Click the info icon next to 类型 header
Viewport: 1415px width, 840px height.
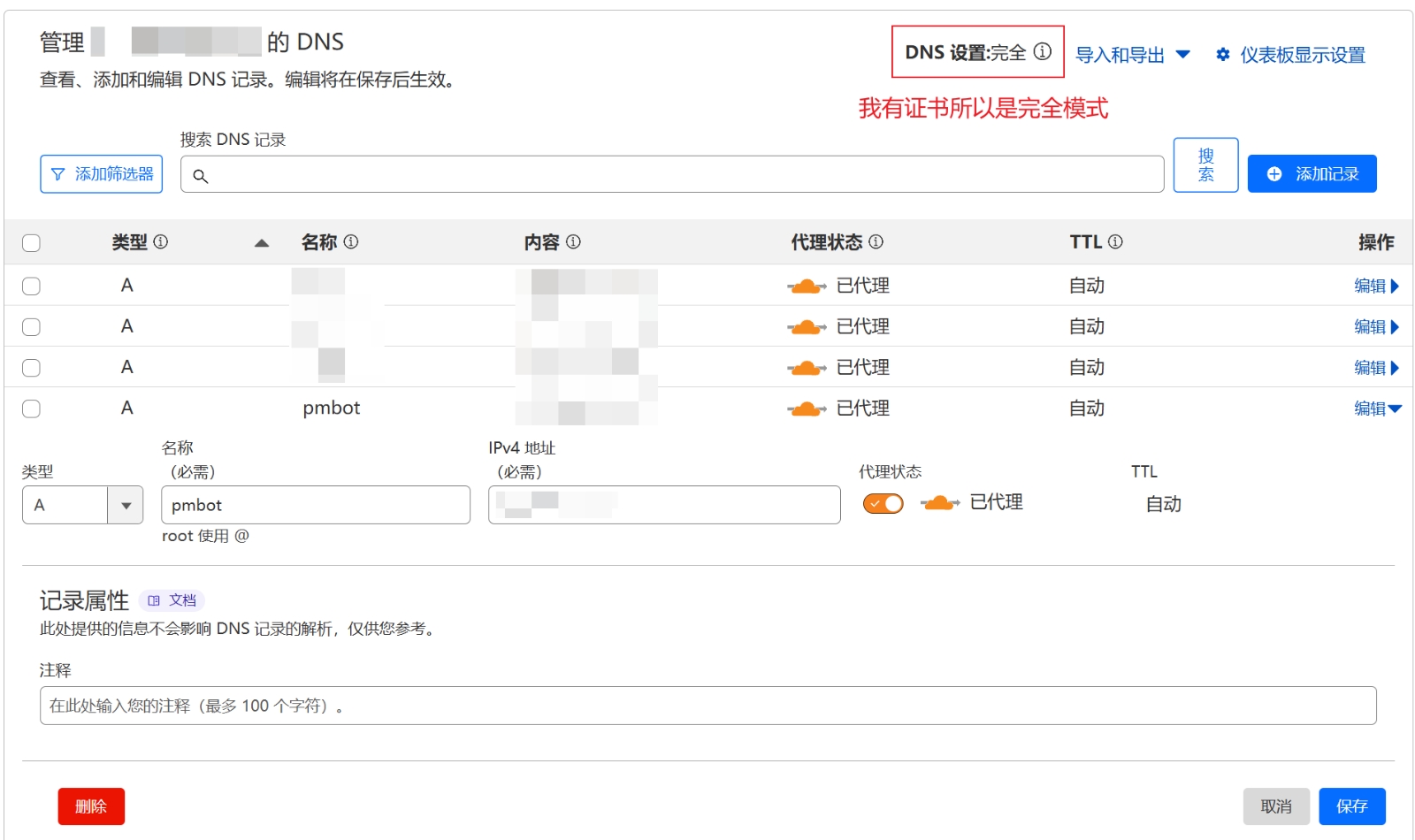(161, 241)
